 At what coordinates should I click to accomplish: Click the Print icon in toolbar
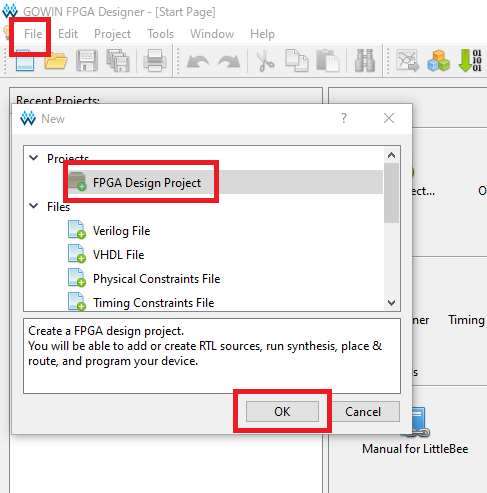point(155,61)
